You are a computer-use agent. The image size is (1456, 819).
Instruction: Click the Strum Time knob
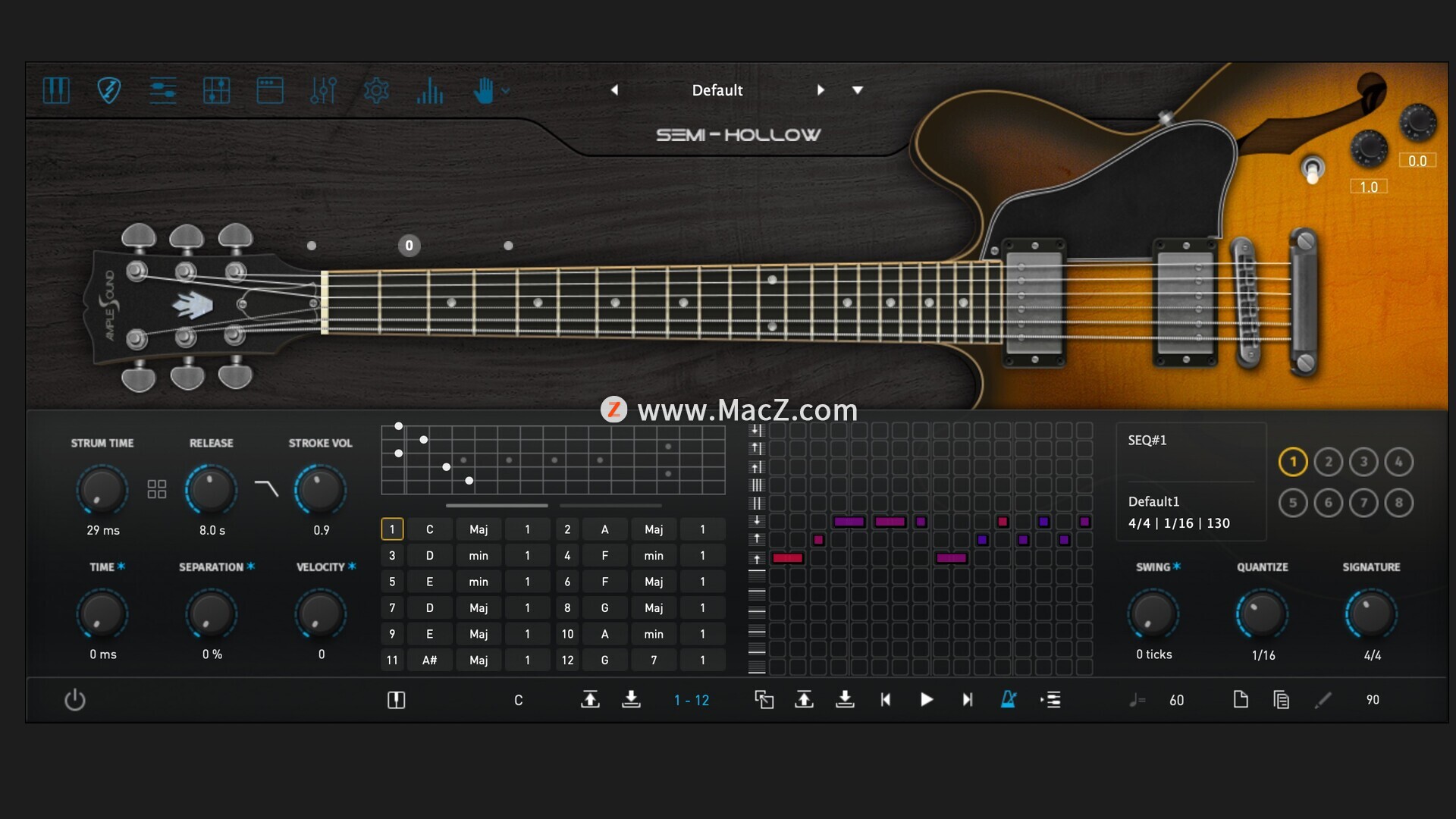click(102, 489)
